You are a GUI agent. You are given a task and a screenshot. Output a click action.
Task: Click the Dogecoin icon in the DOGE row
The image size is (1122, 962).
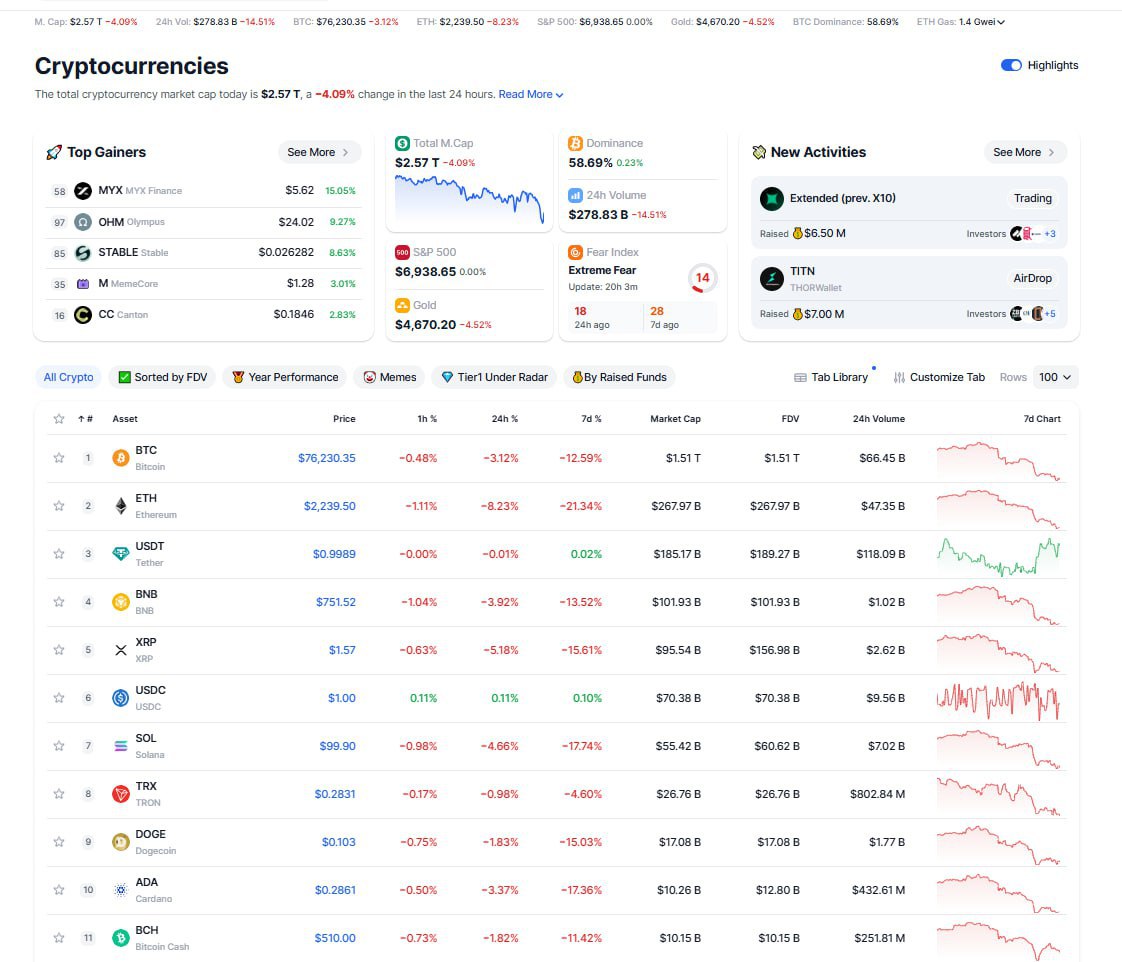click(121, 842)
